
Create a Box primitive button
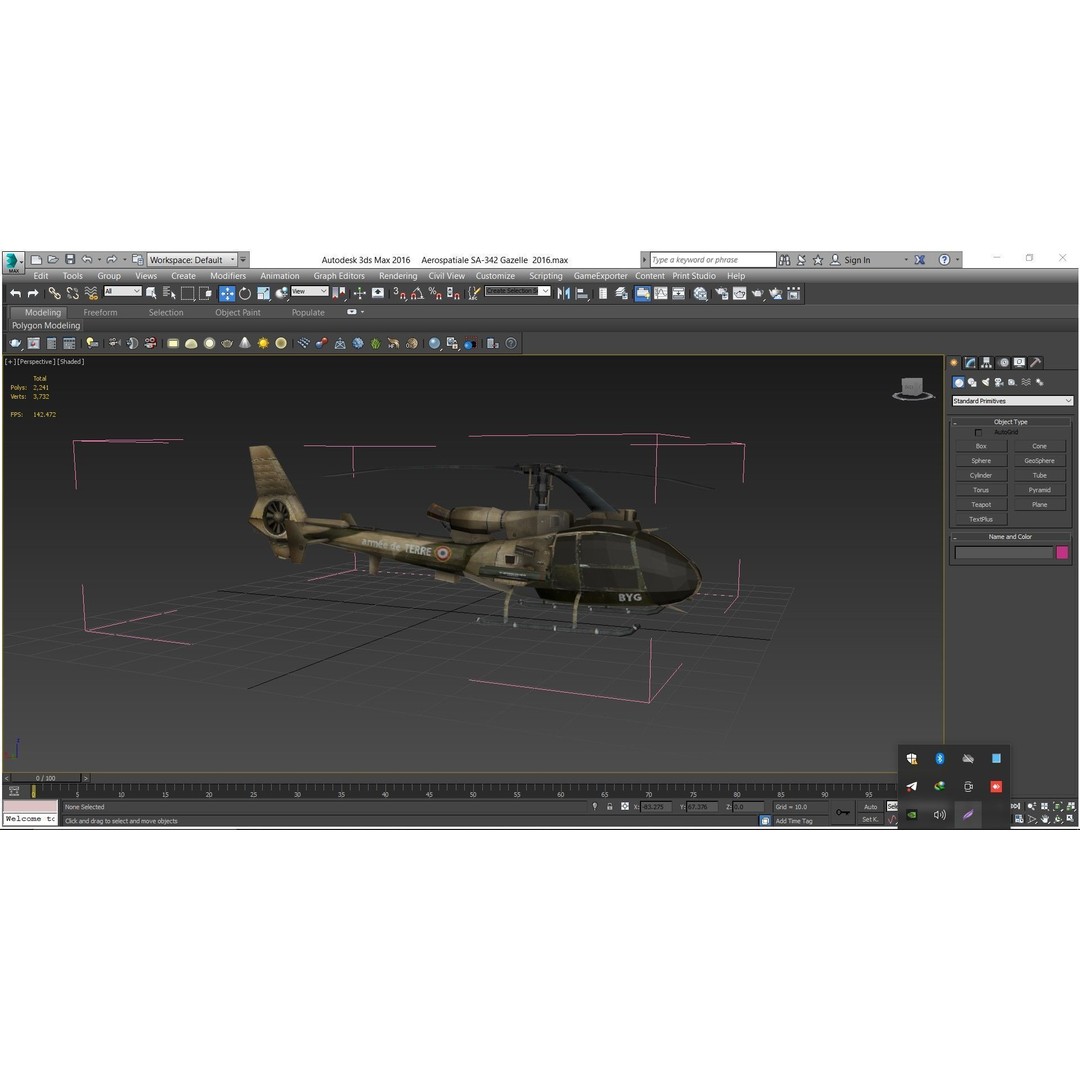[981, 446]
